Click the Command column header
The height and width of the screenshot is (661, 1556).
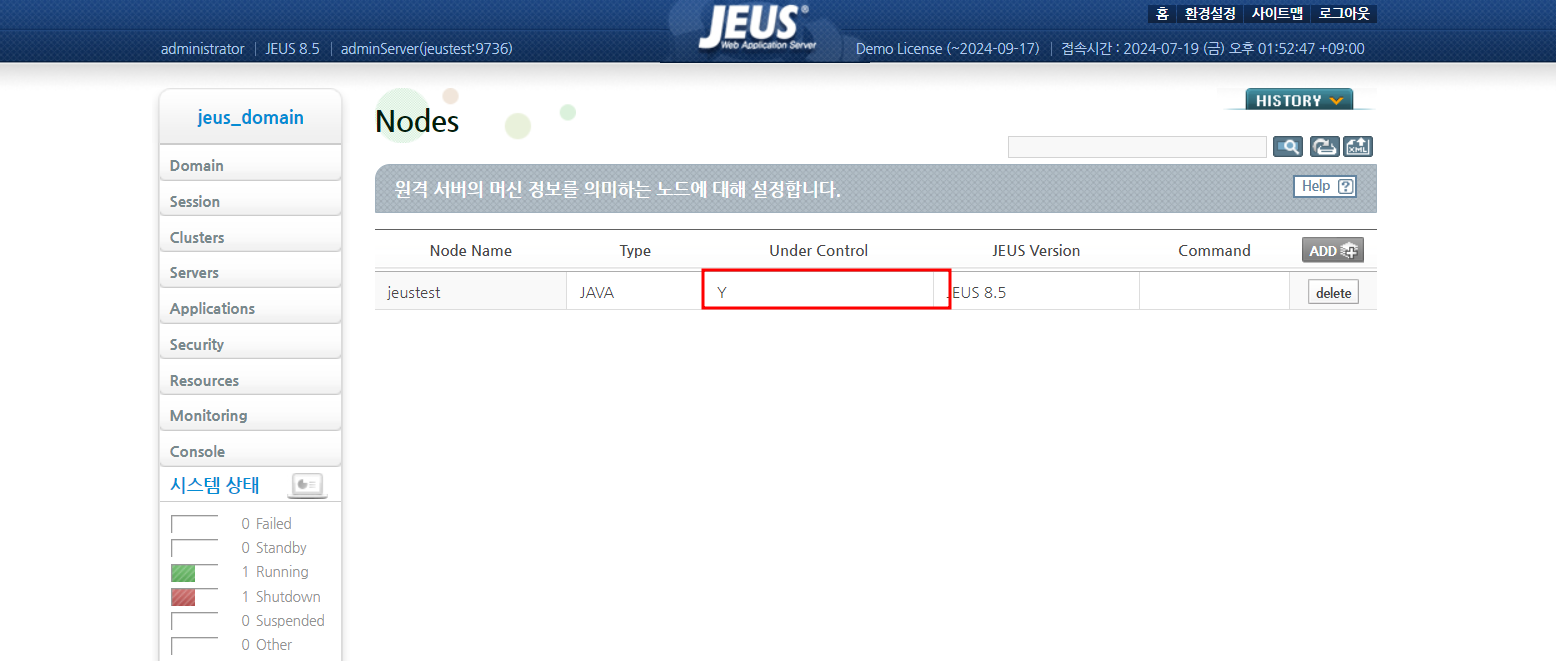(x=1214, y=251)
